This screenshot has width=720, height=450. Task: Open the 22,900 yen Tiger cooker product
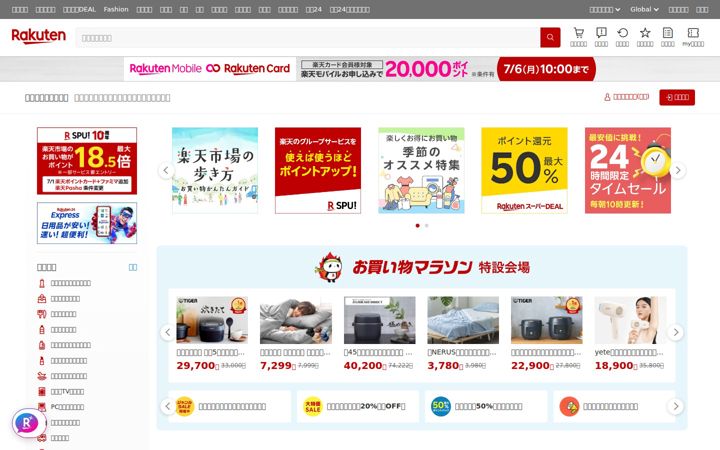pos(546,334)
